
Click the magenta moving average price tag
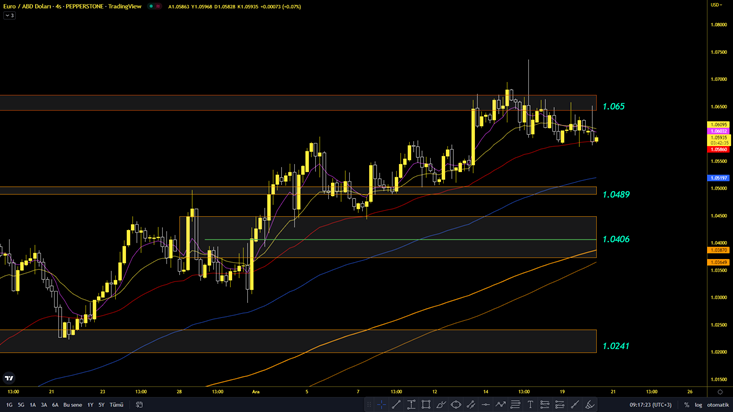click(719, 131)
